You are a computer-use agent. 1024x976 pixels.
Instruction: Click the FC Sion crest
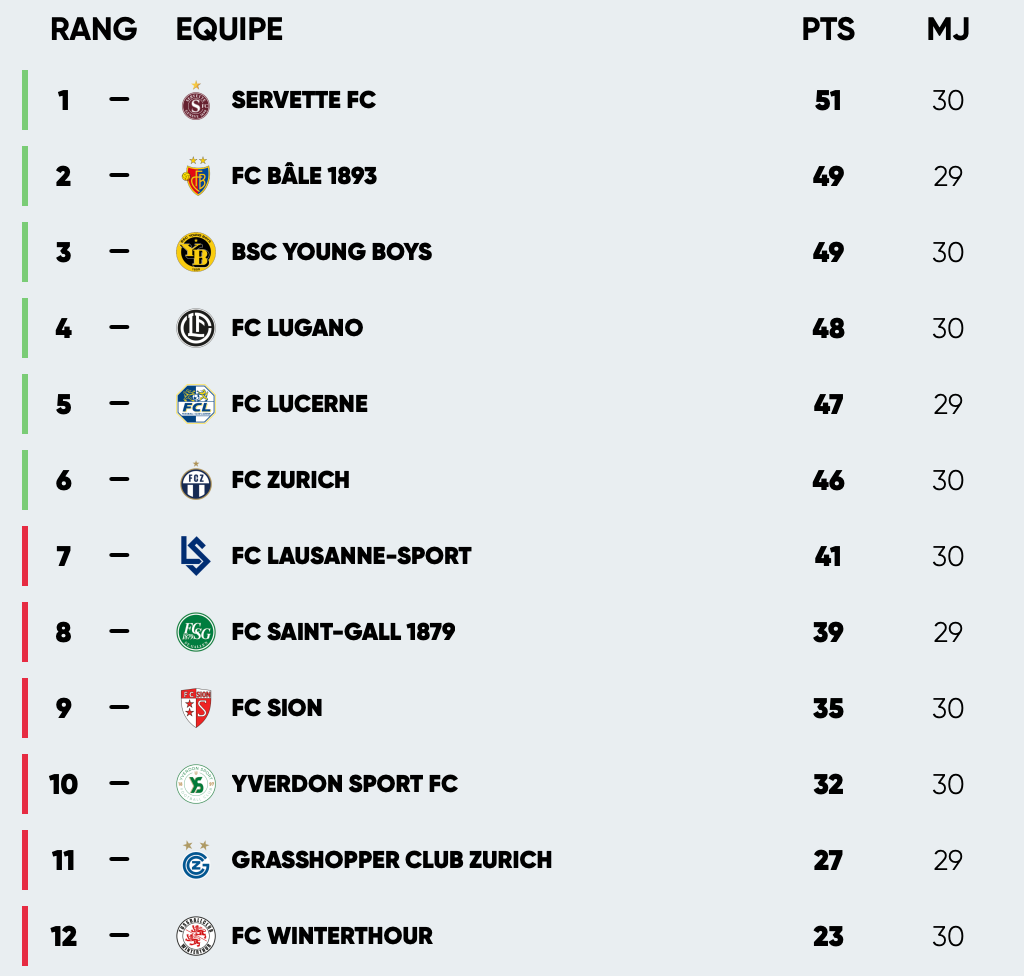click(196, 708)
